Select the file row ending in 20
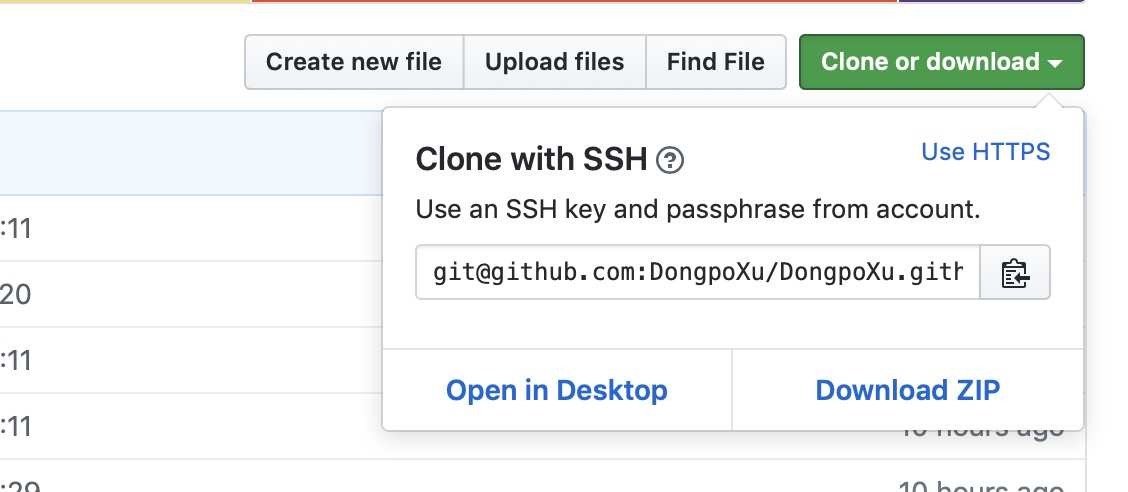Screen dimensions: 1128x492 coord(190,294)
